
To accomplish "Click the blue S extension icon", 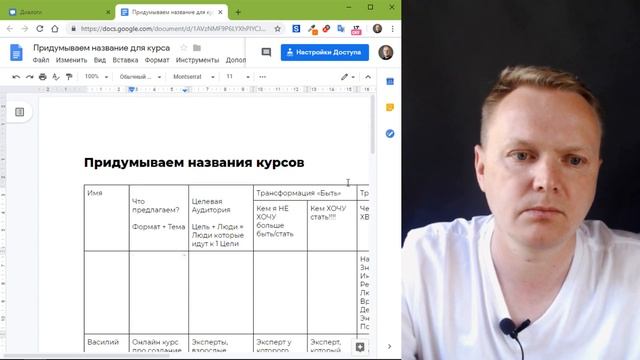I will 296,29.
